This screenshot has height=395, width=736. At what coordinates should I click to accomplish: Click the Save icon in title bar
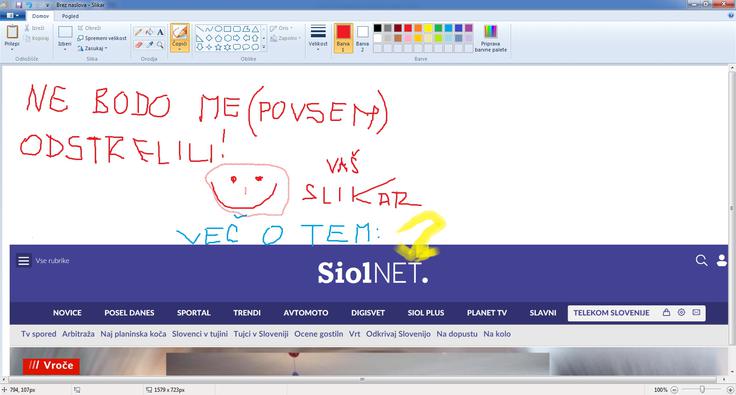click(19, 5)
